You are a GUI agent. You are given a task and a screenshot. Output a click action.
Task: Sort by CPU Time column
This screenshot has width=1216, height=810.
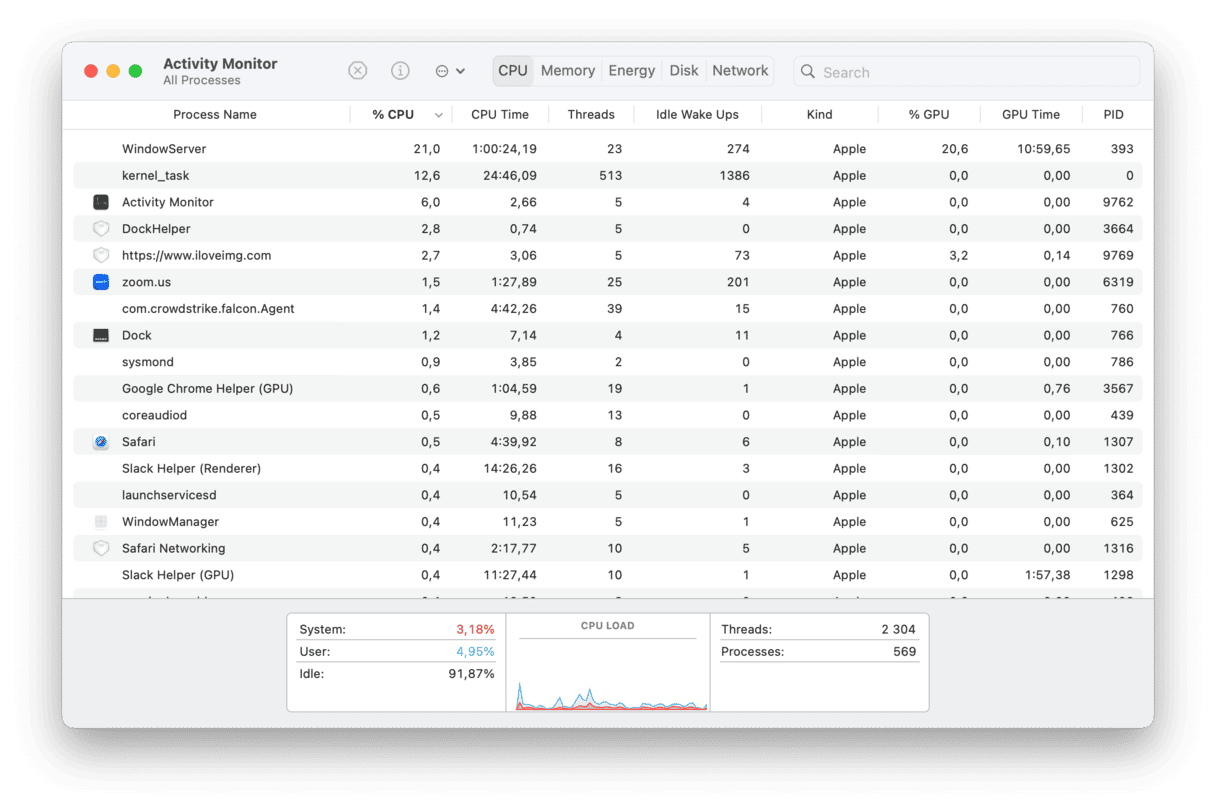(x=500, y=115)
